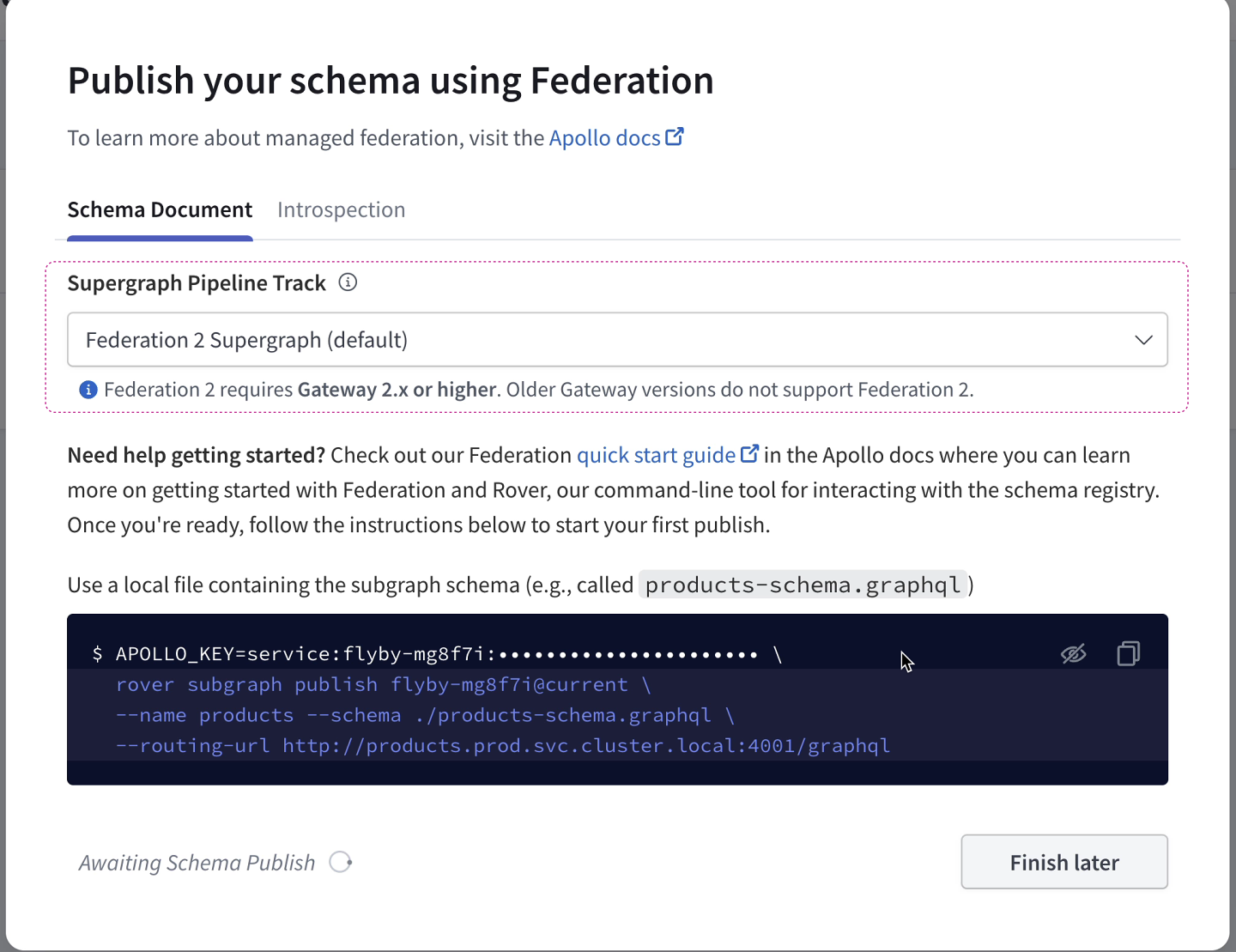
Task: Select the Schema Document tab
Action: coord(160,209)
